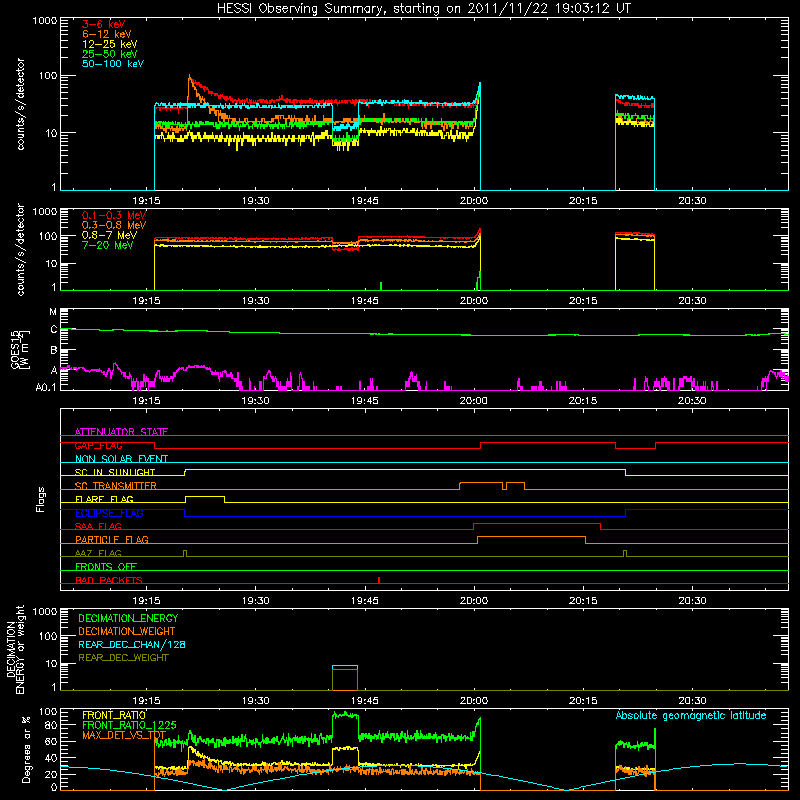This screenshot has height=800, width=800.
Task: Click the green FRONT_RATIO_1225 plateau near 19:42
Action: 345,715
